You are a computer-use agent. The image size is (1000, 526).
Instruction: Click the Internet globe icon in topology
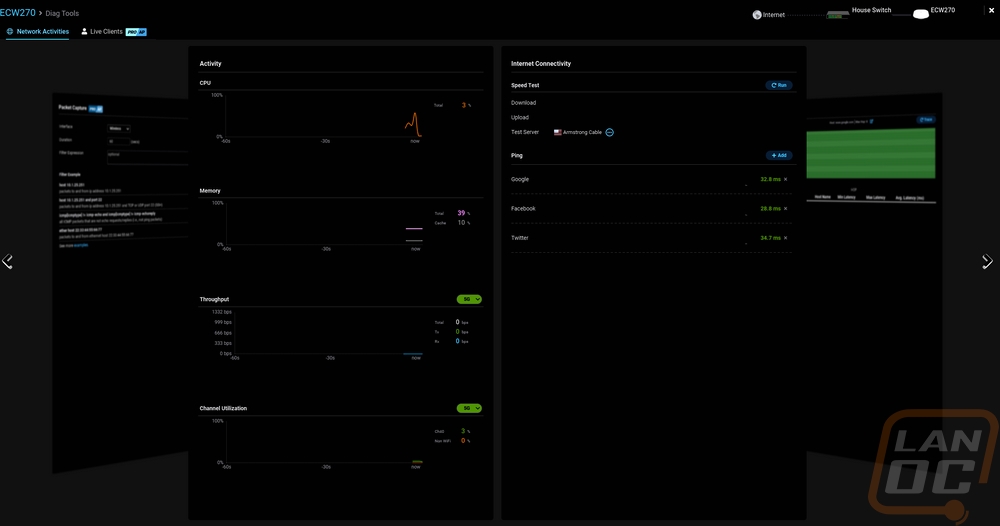pyautogui.click(x=757, y=15)
